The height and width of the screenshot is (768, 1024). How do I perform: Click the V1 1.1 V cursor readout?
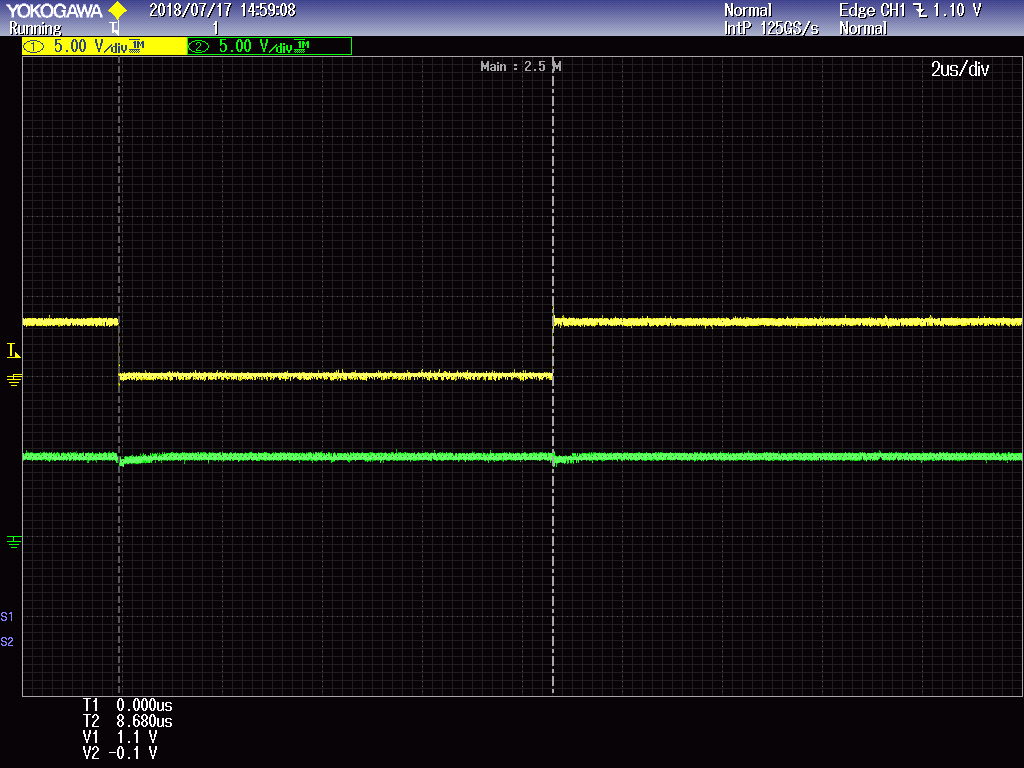[x=119, y=737]
